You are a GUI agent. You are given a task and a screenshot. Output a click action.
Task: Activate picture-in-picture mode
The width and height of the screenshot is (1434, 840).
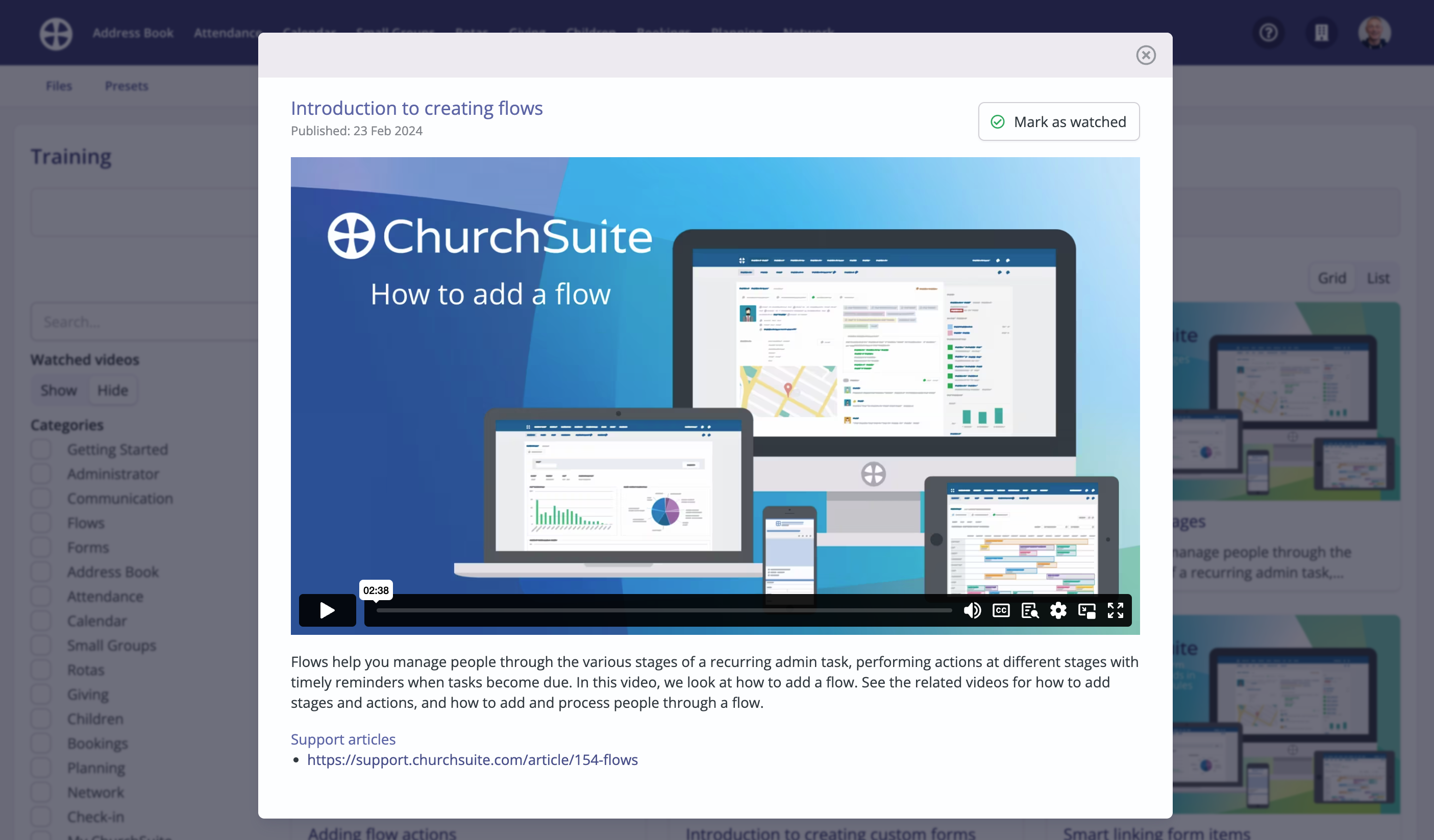[1087, 610]
